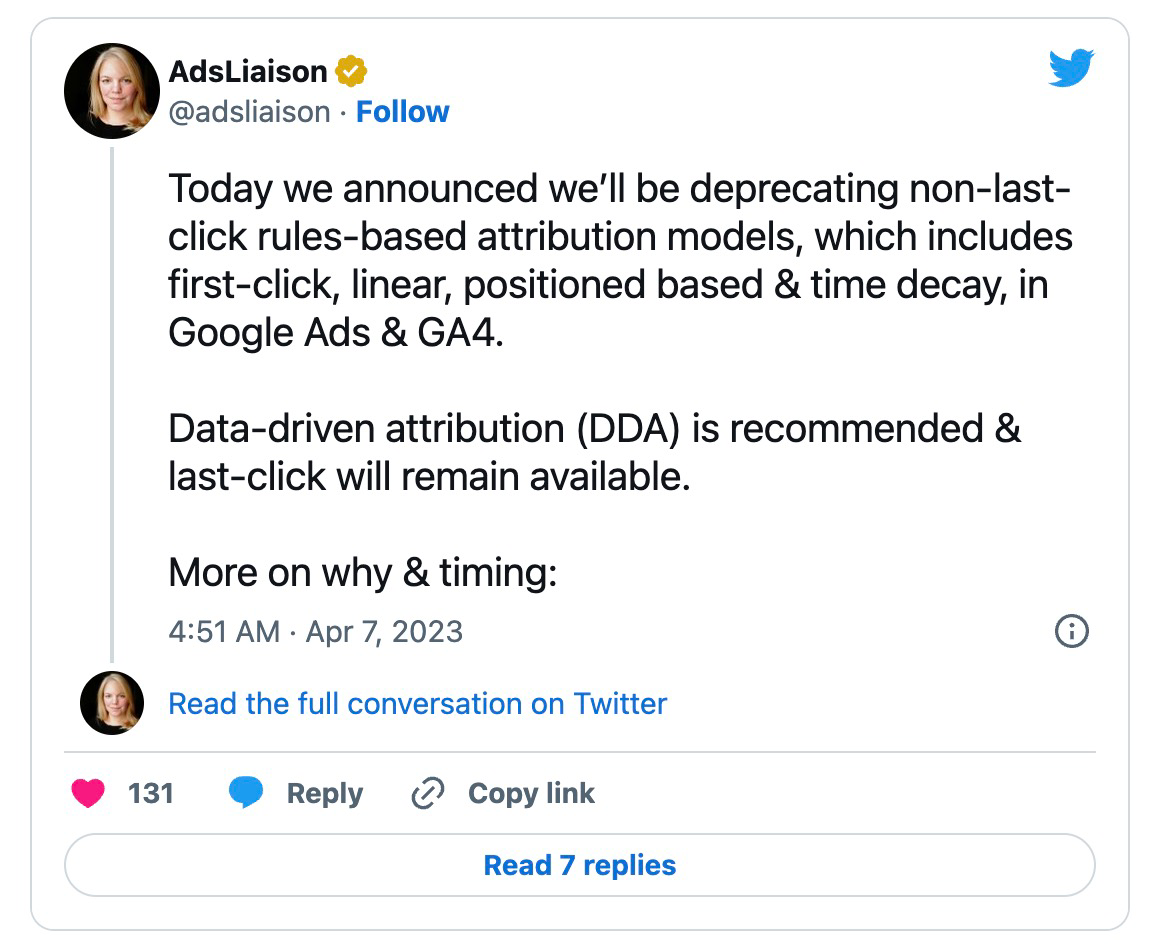The image size is (1154, 946).
Task: Click the Twitter bird logo
Action: tap(1071, 69)
